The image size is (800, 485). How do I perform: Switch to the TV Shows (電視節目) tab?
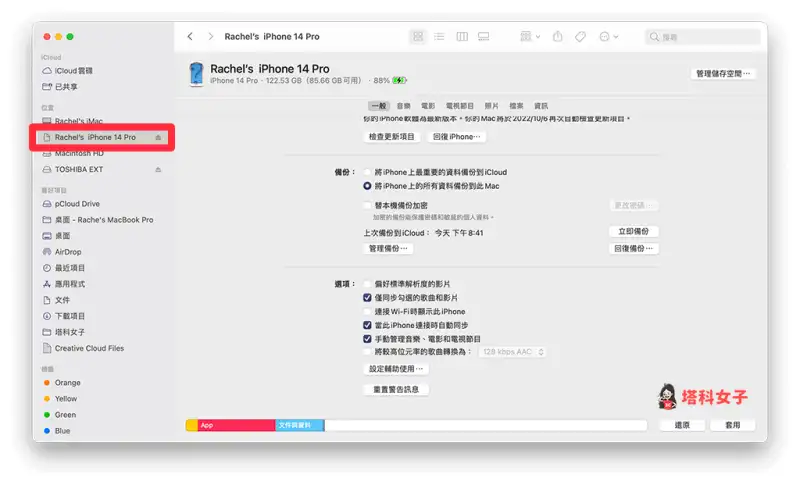click(x=460, y=106)
